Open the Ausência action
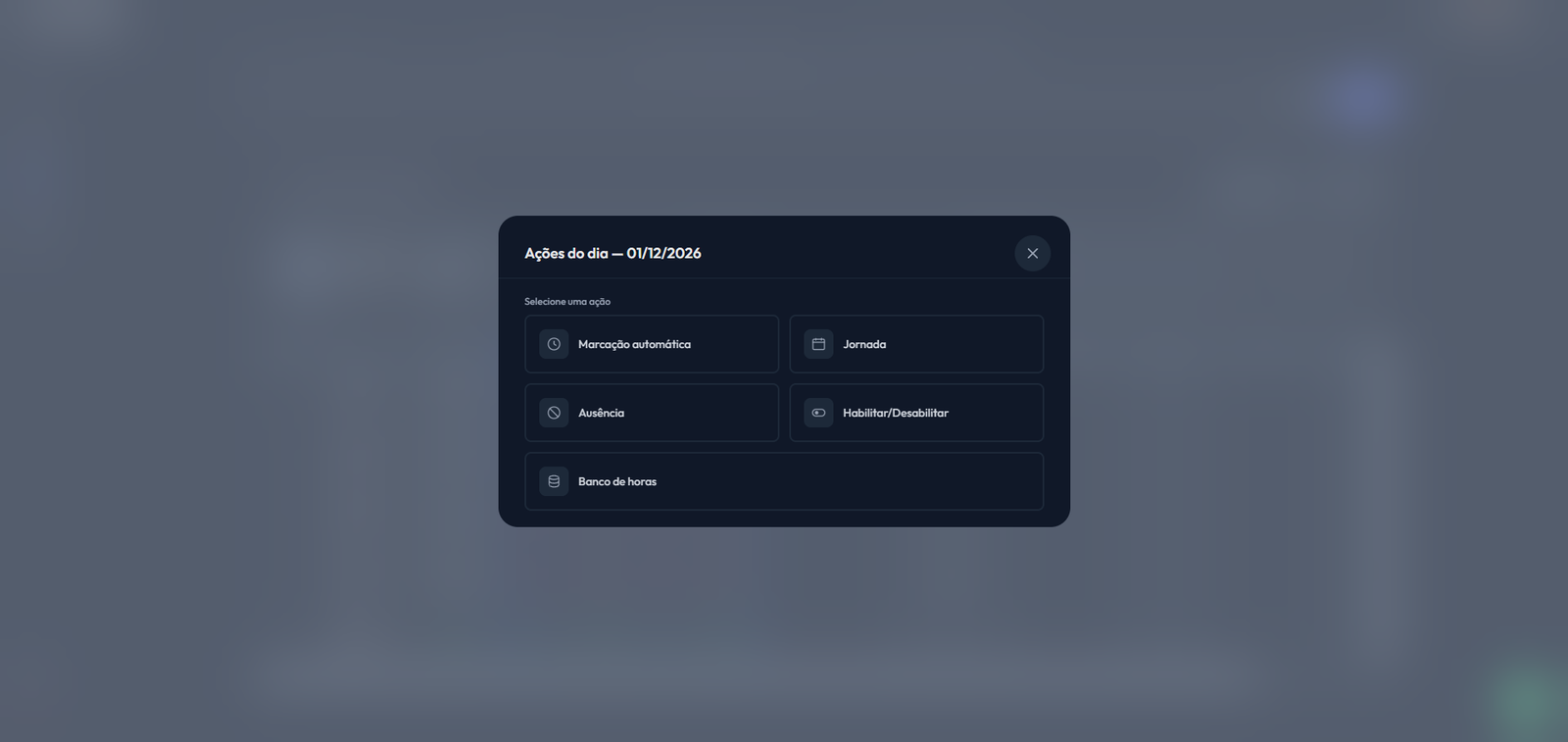Image resolution: width=1568 pixels, height=742 pixels. coord(652,413)
